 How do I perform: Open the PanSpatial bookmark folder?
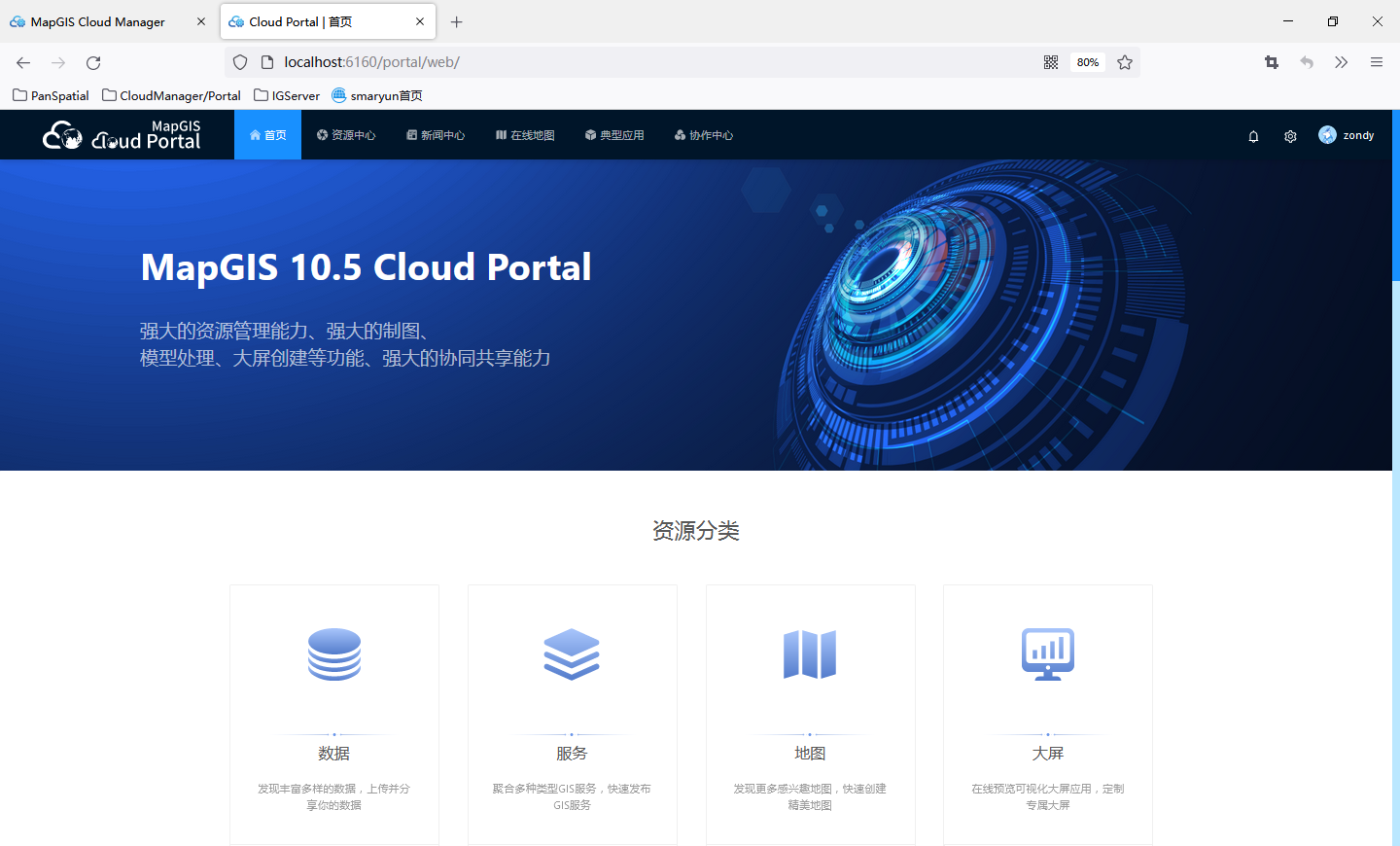[51, 95]
